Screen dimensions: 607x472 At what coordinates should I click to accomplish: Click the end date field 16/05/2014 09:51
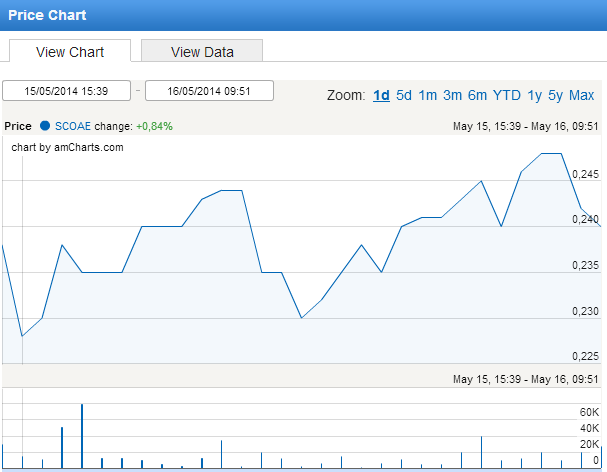[x=209, y=91]
